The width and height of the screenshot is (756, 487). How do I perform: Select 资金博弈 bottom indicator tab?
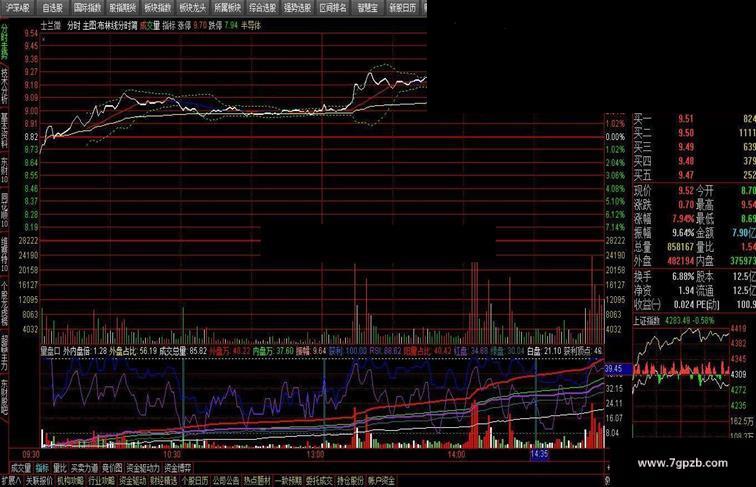(177, 468)
